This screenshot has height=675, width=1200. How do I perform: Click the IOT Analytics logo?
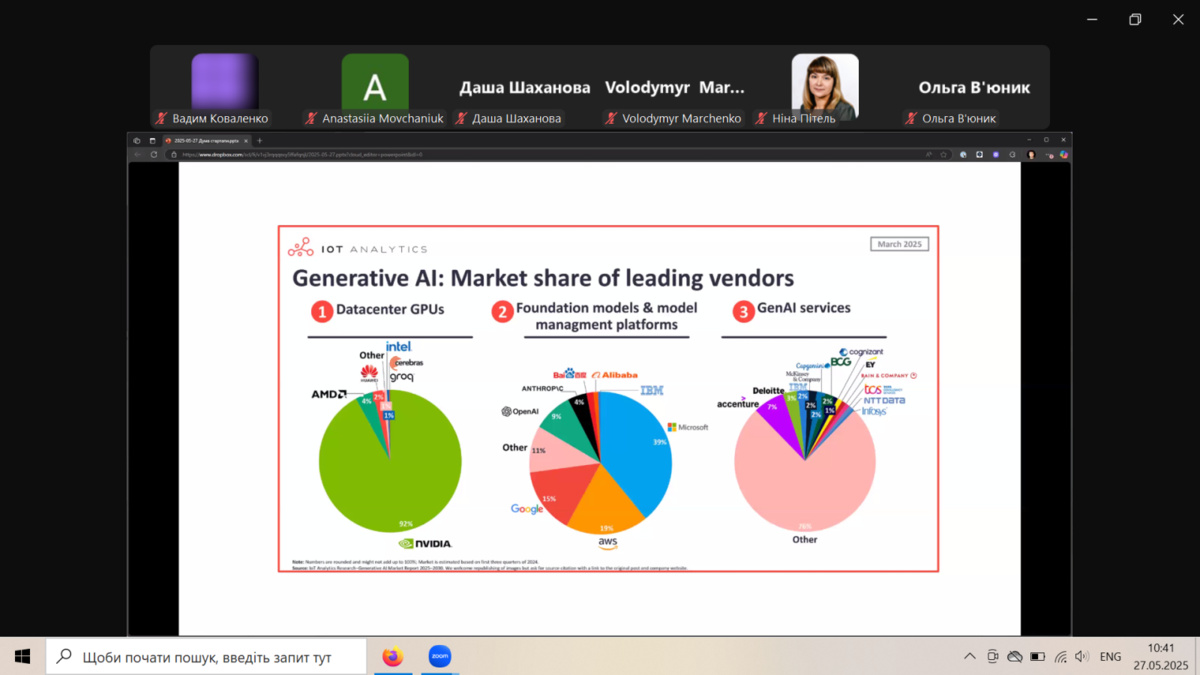pos(358,248)
